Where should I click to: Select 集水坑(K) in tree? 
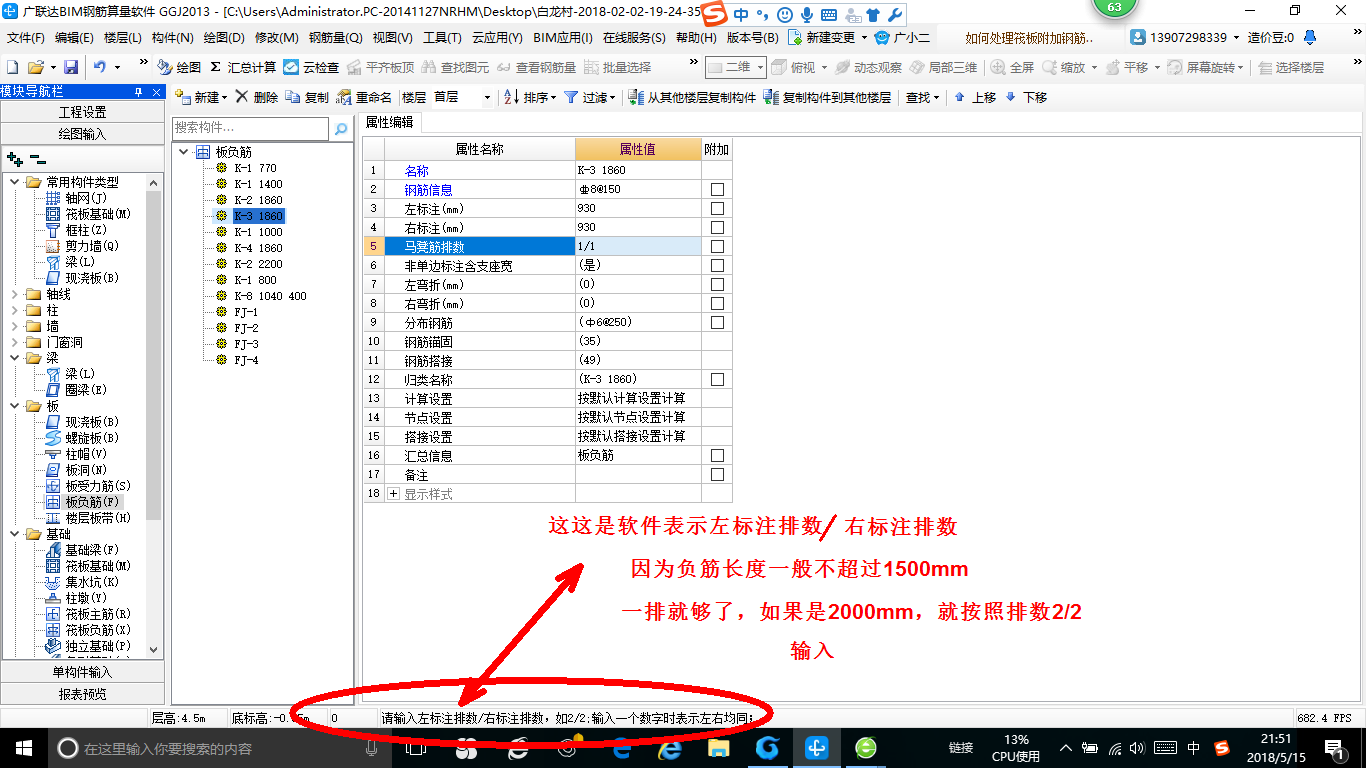point(92,582)
